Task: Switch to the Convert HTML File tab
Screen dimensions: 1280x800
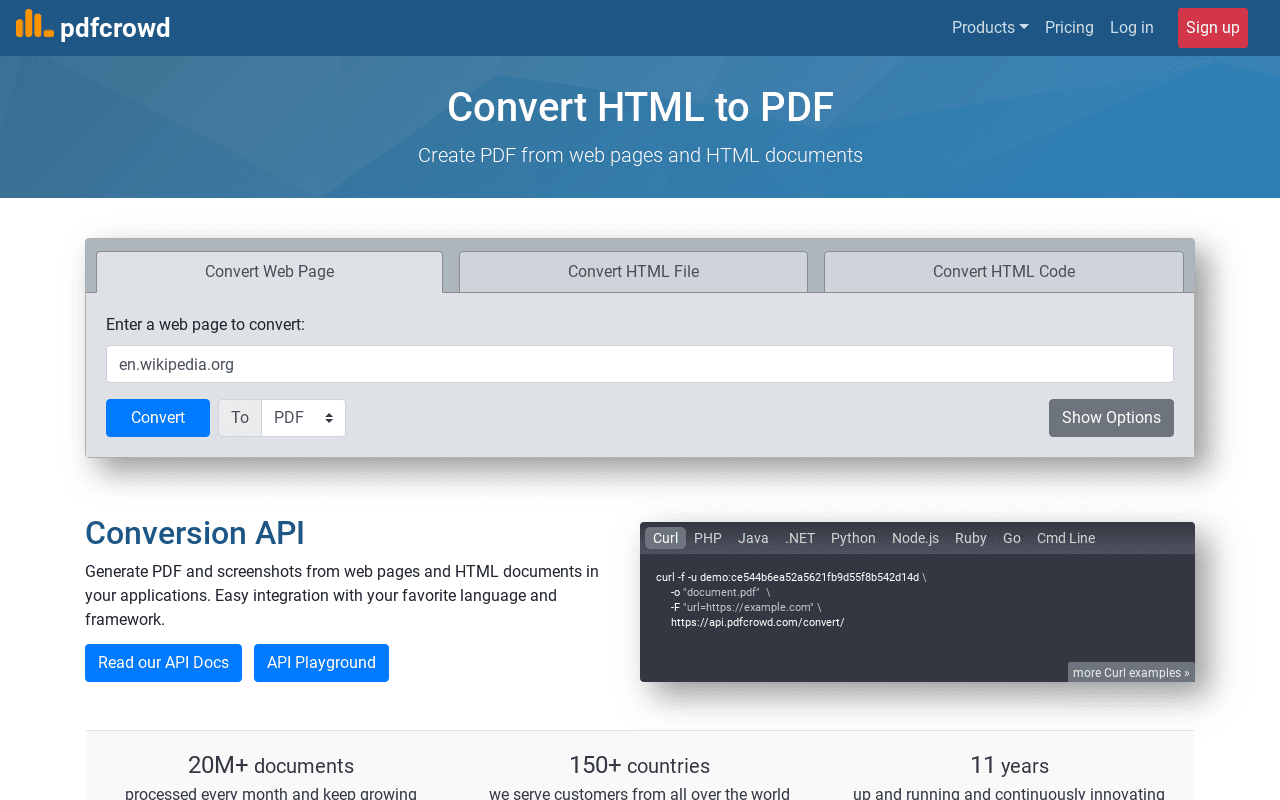Action: click(633, 271)
